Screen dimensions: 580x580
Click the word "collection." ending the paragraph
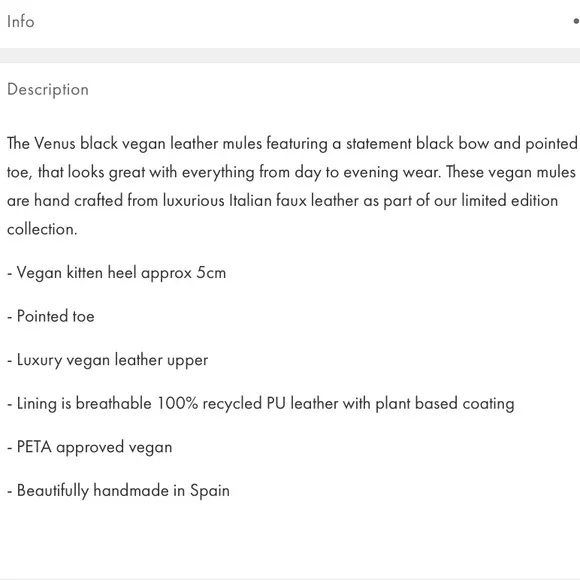pos(42,229)
